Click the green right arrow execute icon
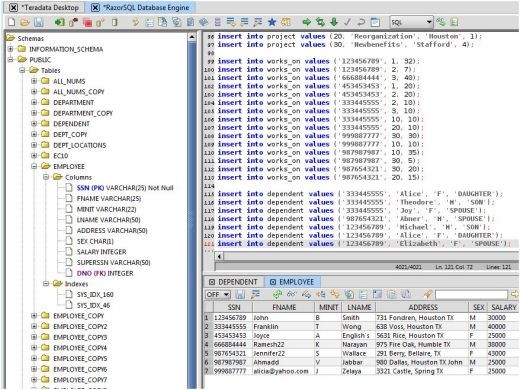The height and width of the screenshot is (390, 520). click(x=306, y=22)
